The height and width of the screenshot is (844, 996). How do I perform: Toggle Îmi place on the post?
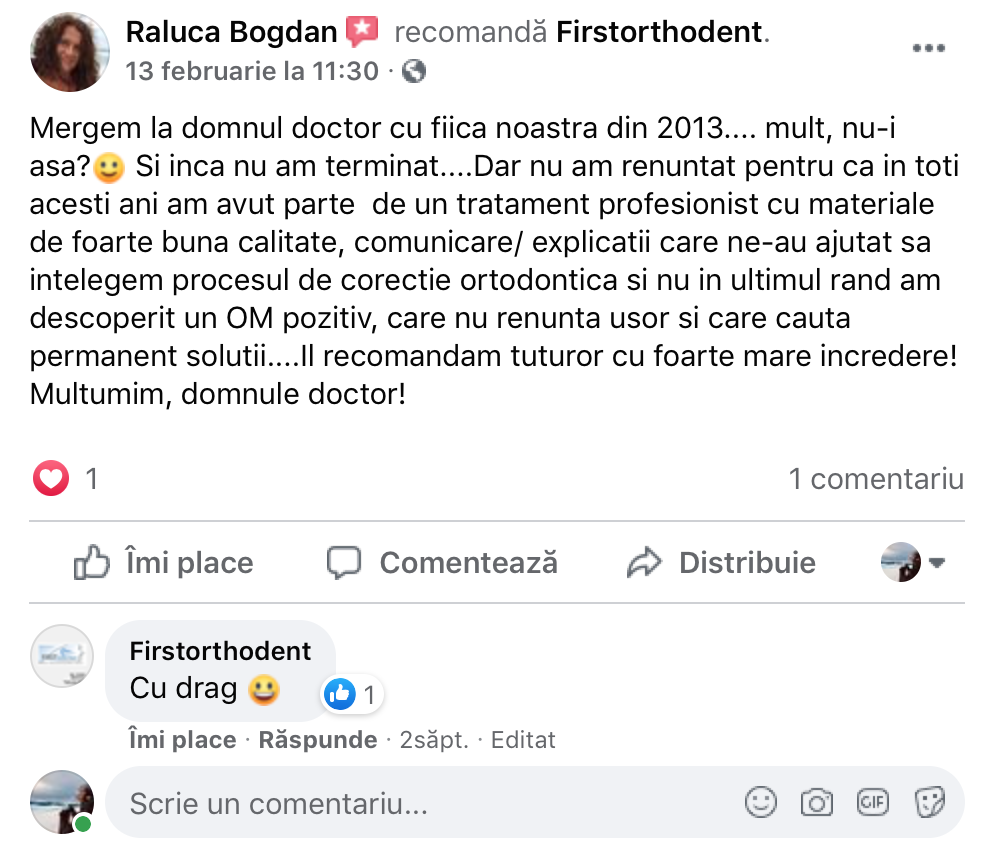(x=164, y=563)
